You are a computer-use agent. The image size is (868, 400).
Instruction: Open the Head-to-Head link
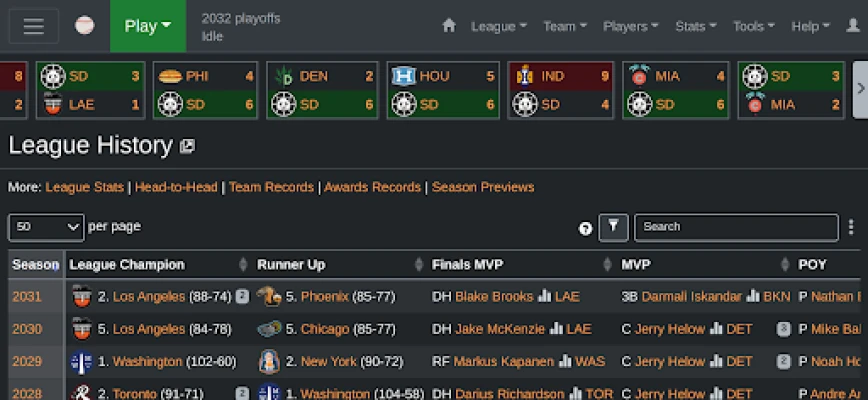tap(176, 187)
